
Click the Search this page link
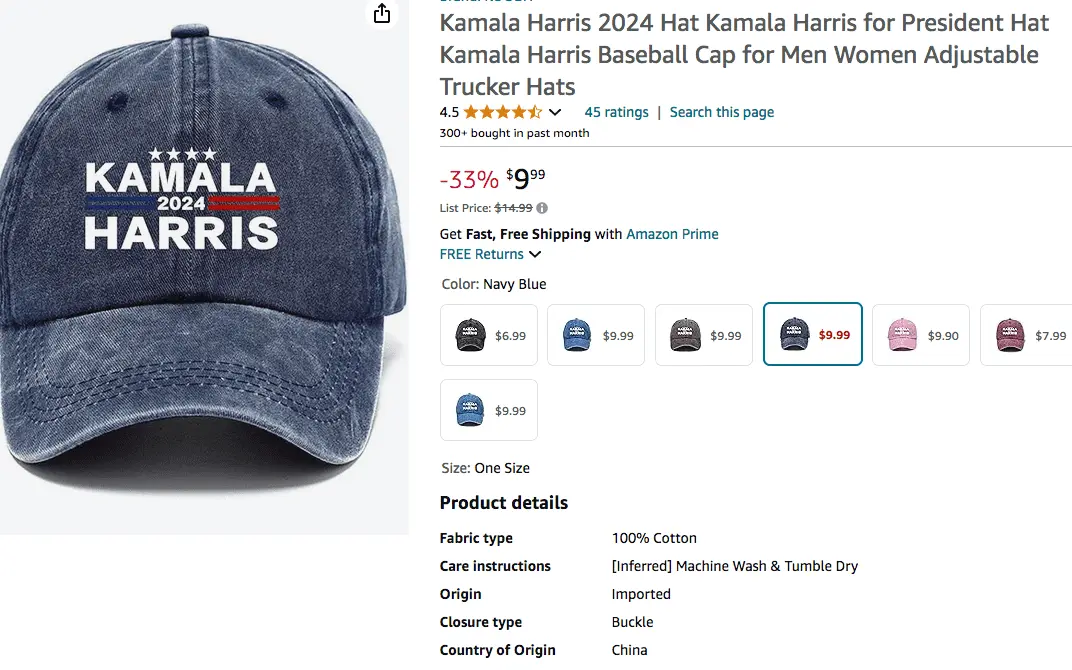pyautogui.click(x=722, y=112)
